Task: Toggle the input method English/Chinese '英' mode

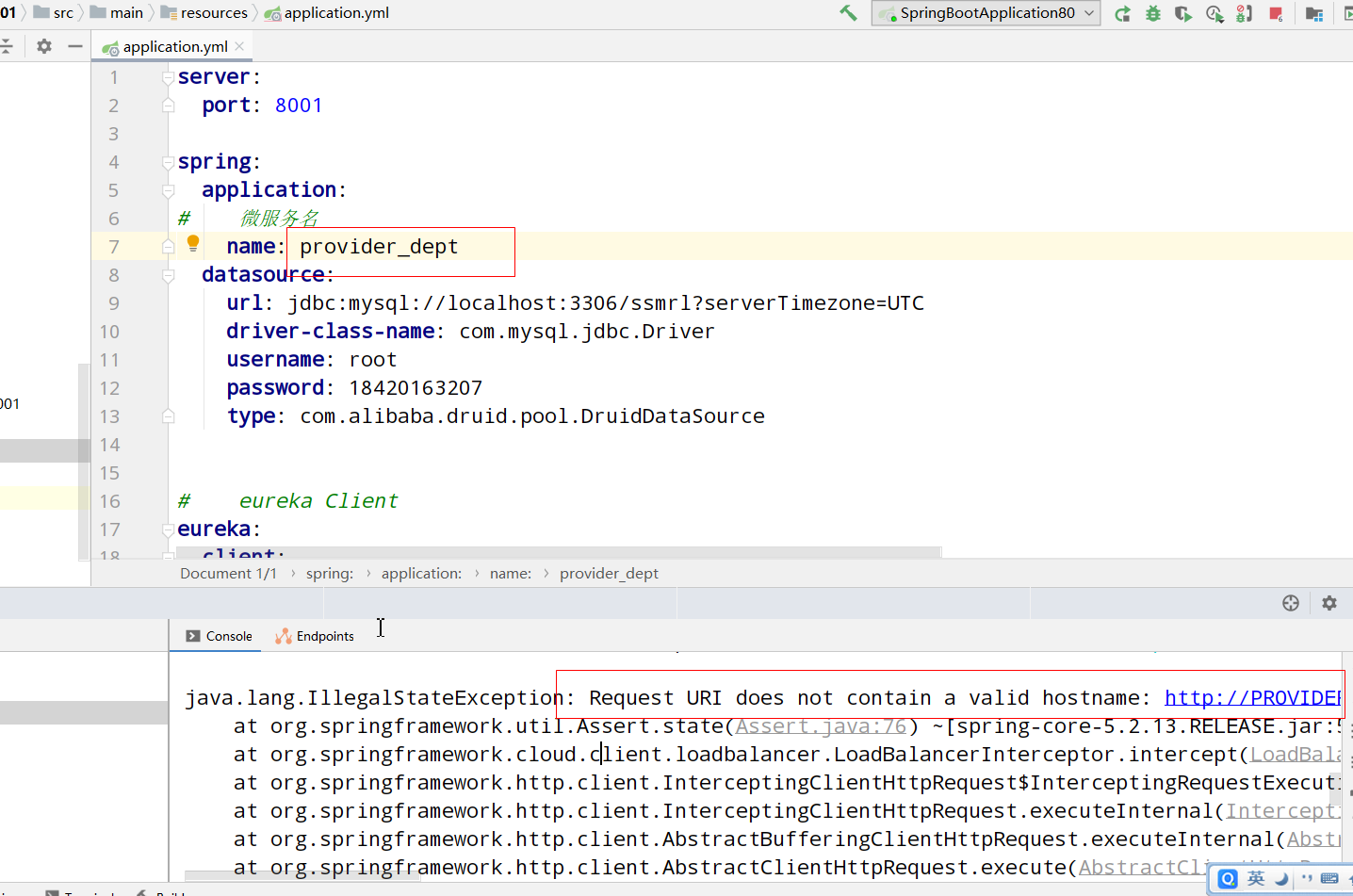Action: [x=1256, y=879]
